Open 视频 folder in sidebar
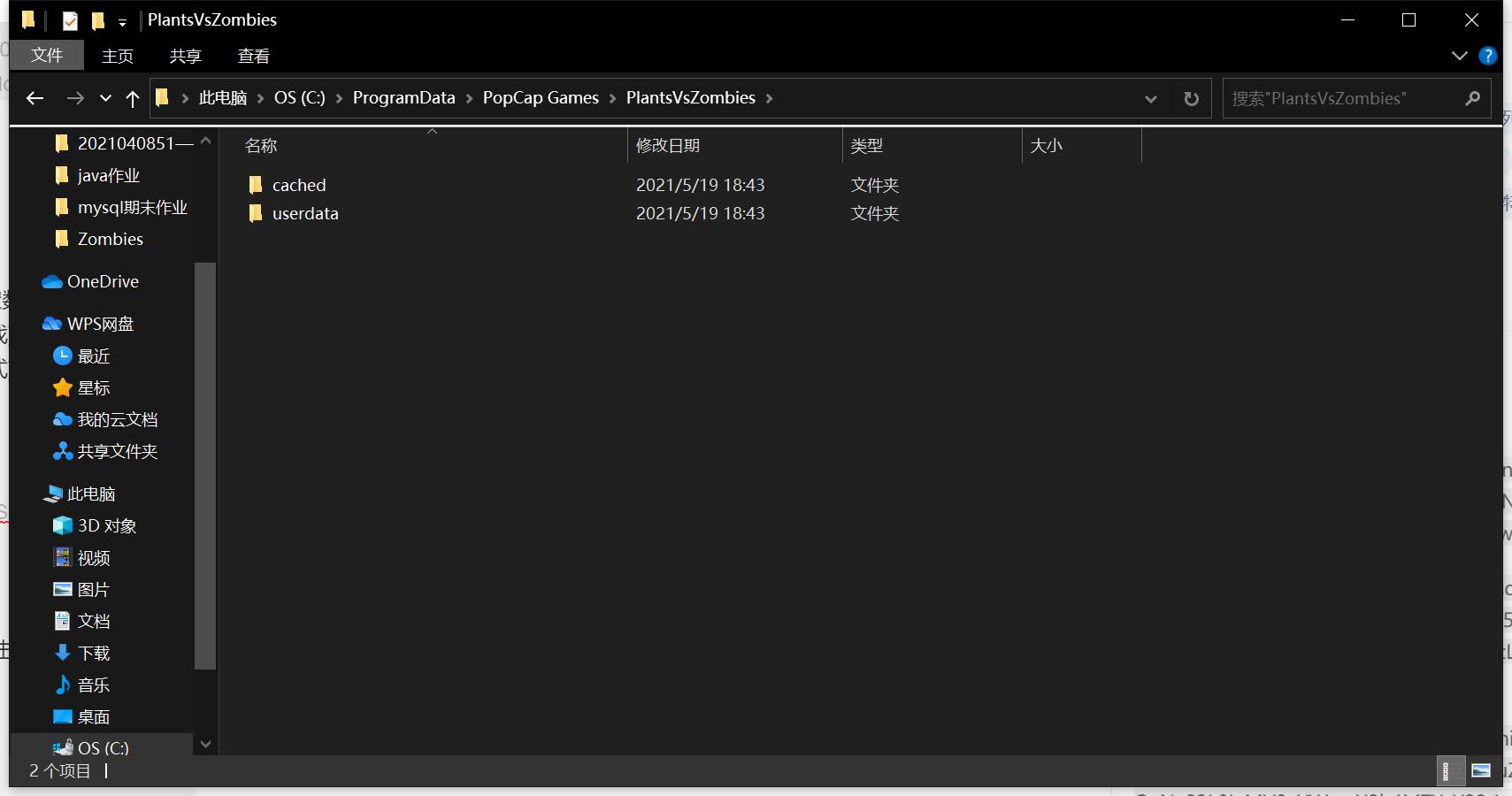 94,557
